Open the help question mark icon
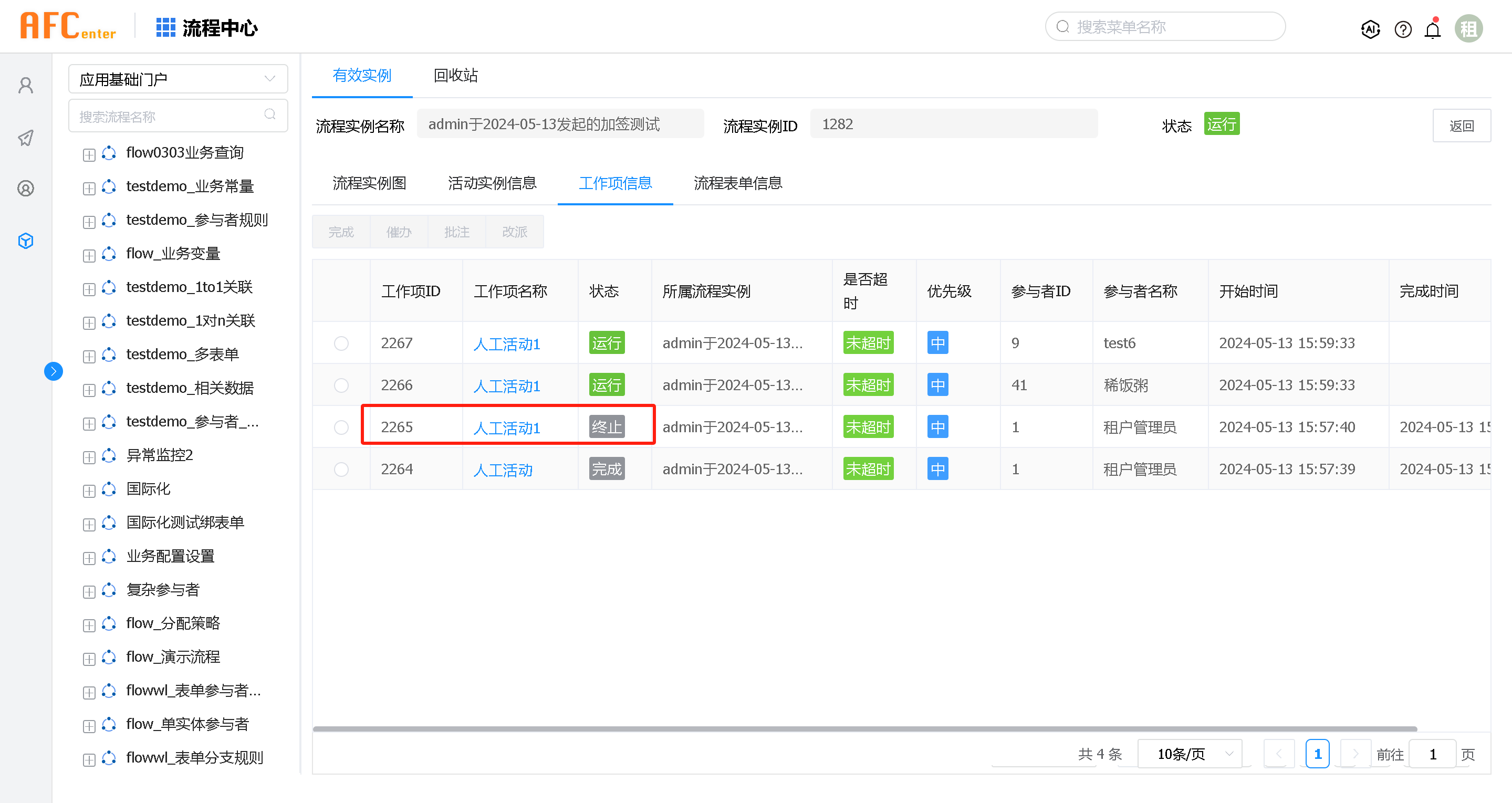Image resolution: width=1512 pixels, height=803 pixels. (x=1403, y=28)
